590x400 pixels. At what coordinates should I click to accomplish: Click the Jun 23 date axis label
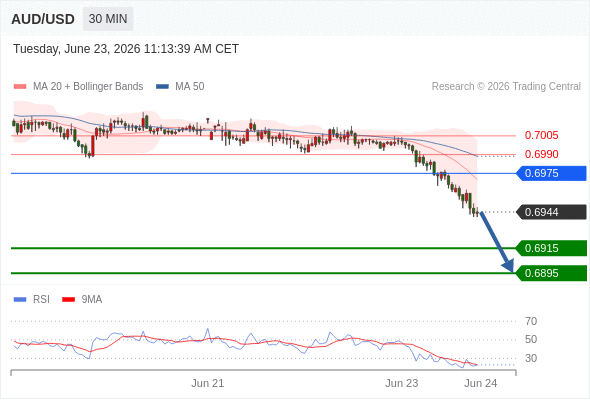point(401,383)
